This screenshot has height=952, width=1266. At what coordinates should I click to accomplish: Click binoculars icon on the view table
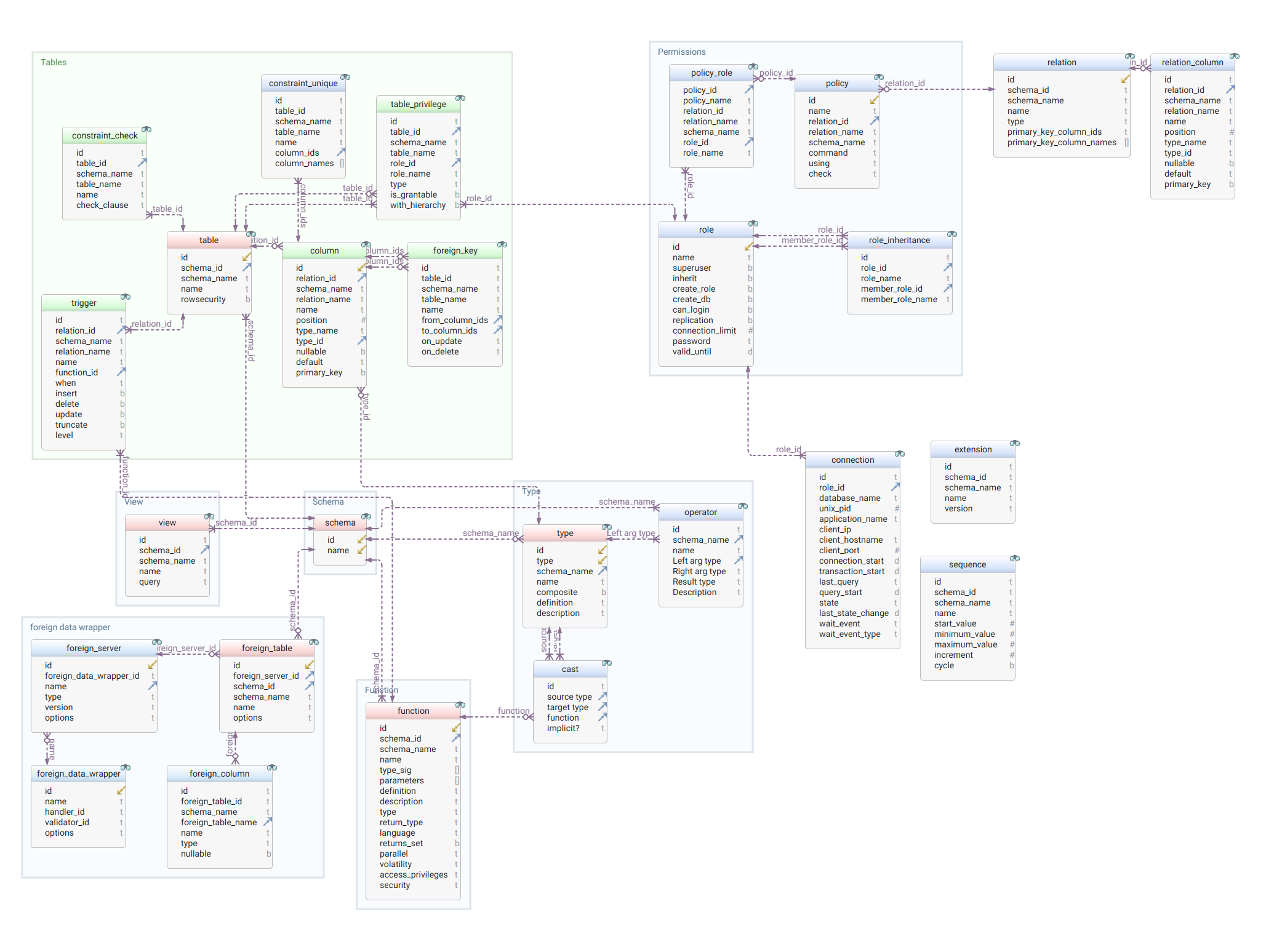(209, 517)
